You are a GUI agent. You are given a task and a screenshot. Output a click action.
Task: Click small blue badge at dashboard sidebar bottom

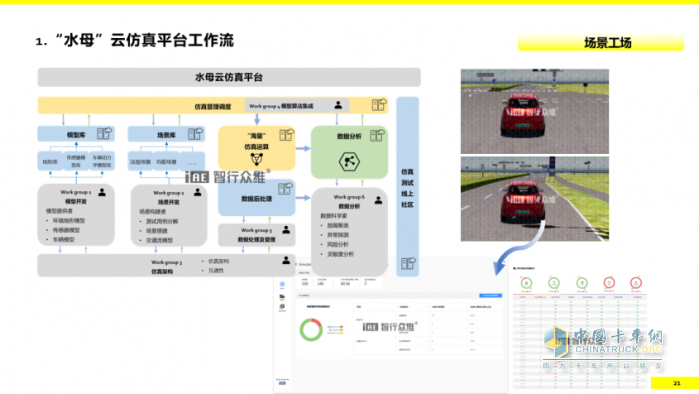(x=282, y=383)
